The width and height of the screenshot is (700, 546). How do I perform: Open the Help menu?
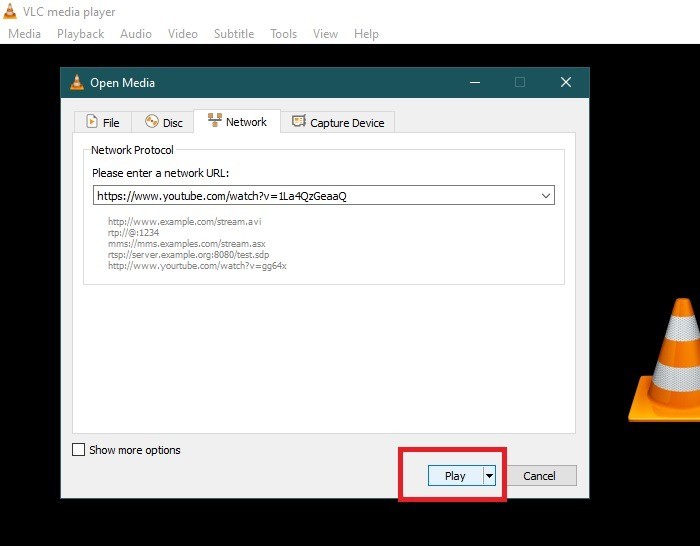click(366, 34)
